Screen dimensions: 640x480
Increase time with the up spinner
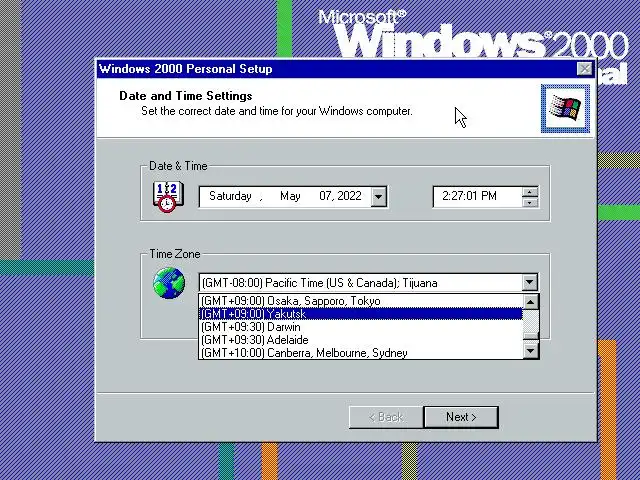pyautogui.click(x=530, y=192)
